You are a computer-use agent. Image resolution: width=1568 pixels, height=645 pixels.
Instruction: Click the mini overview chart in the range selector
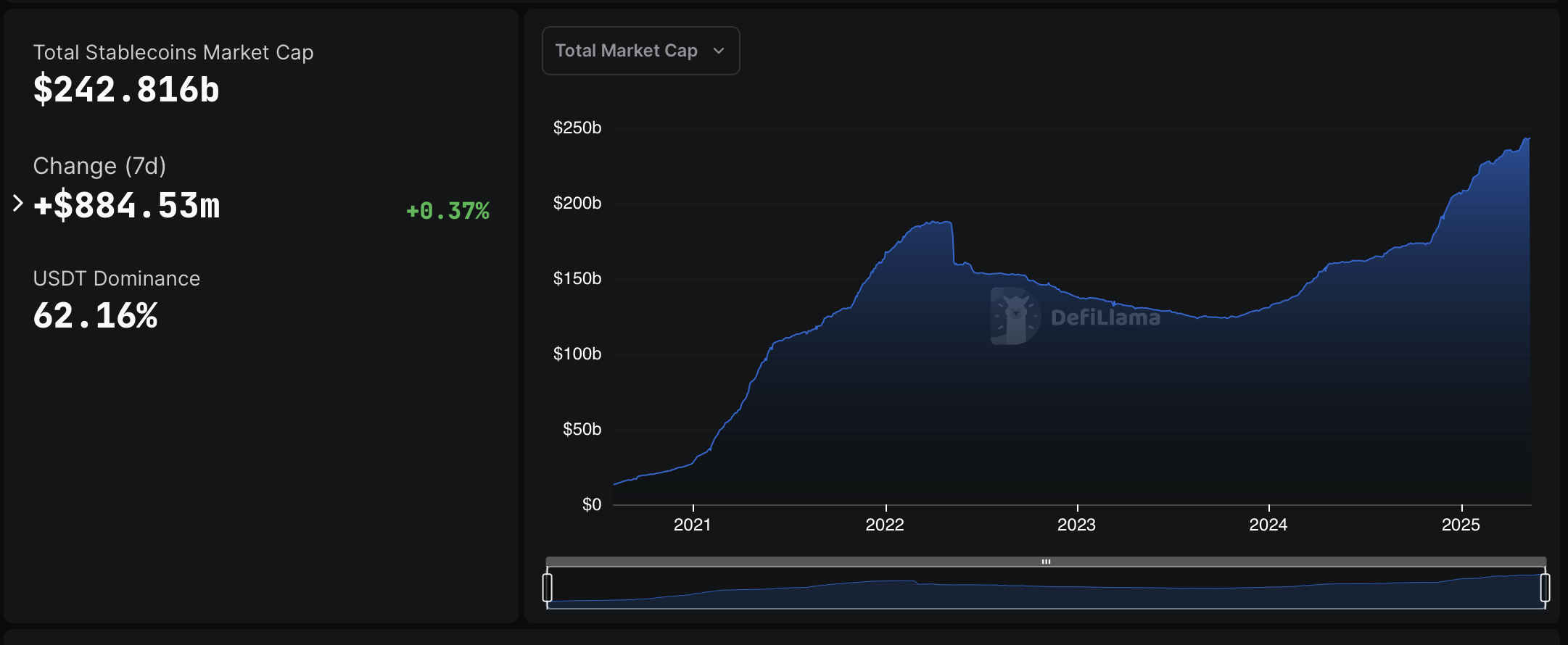tap(1046, 591)
